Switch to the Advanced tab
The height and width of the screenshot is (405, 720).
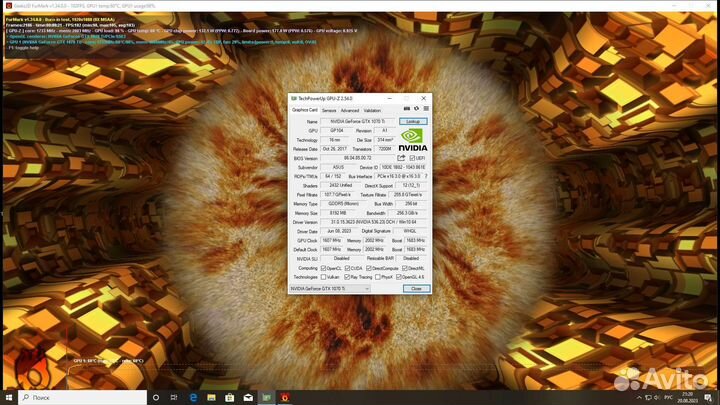point(350,111)
